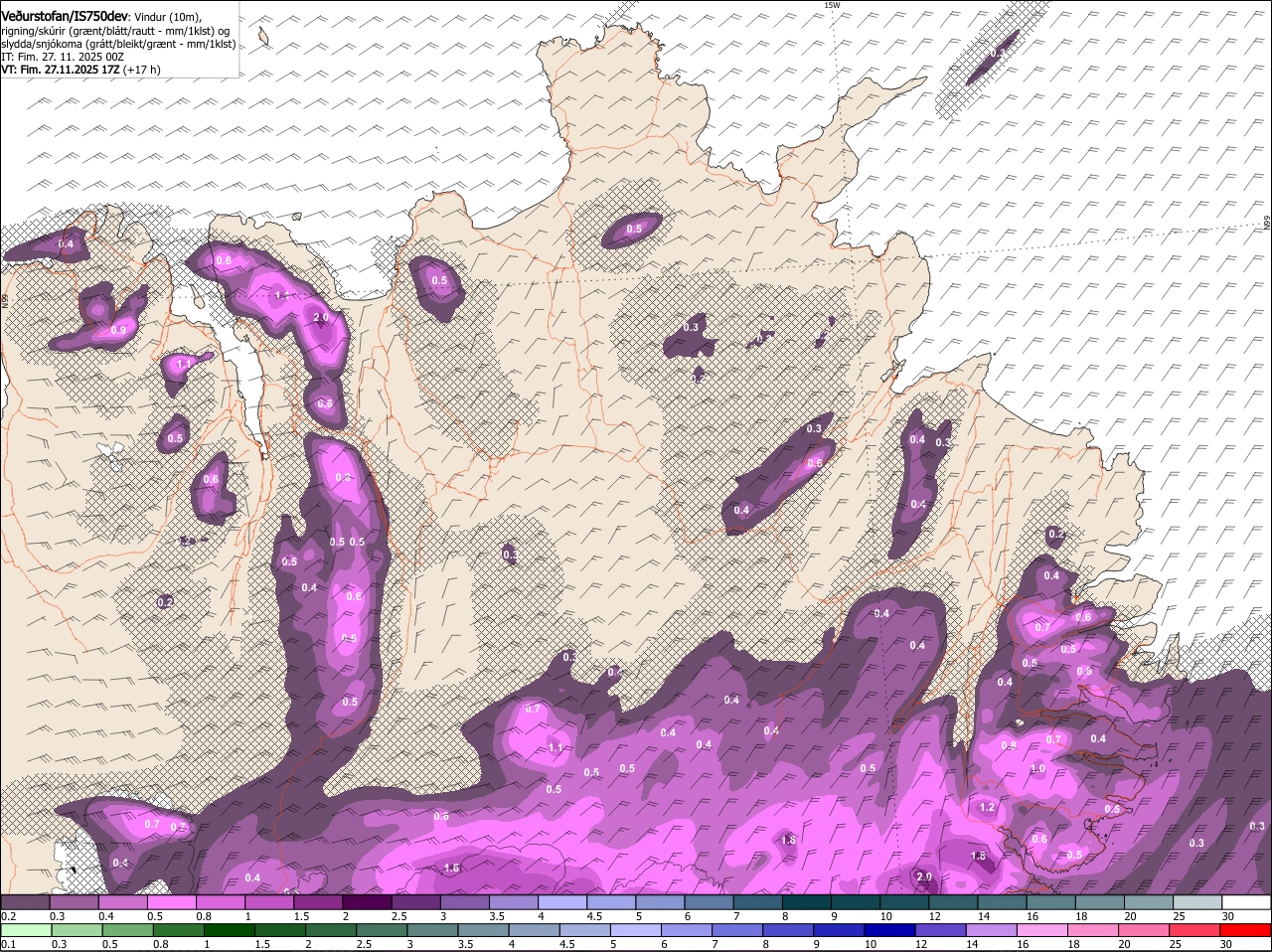Select the red swatch between 25 and 30
This screenshot has height=952, width=1272.
[x=1193, y=931]
